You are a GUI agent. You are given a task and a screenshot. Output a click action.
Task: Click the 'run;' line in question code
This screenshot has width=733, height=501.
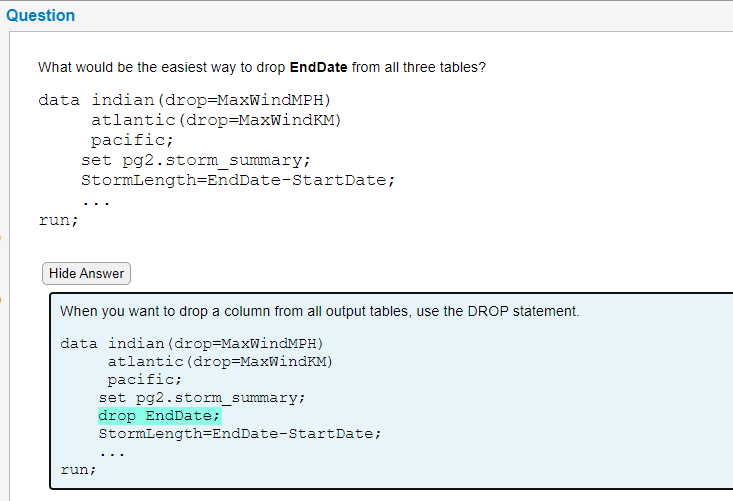point(58,220)
